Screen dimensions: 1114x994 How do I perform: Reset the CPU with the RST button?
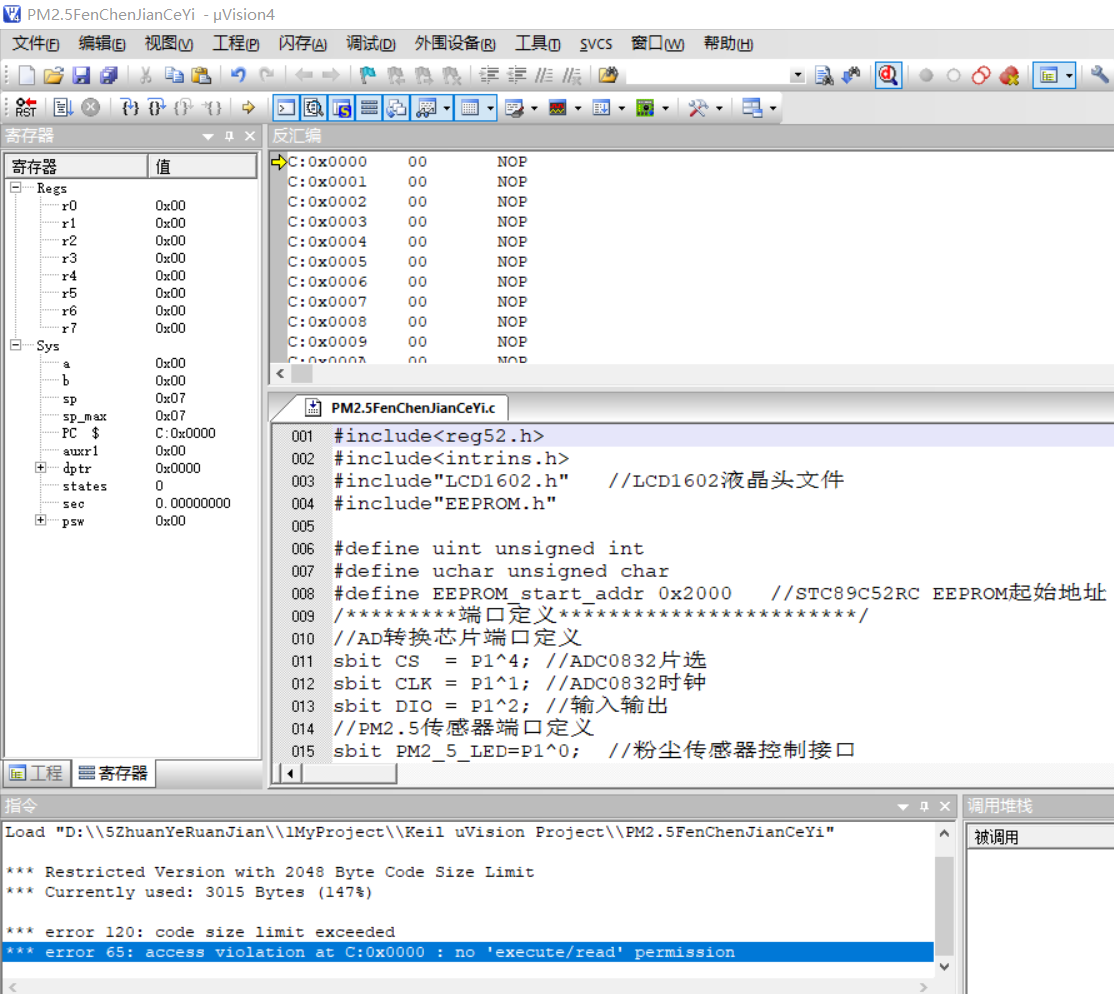pyautogui.click(x=26, y=108)
